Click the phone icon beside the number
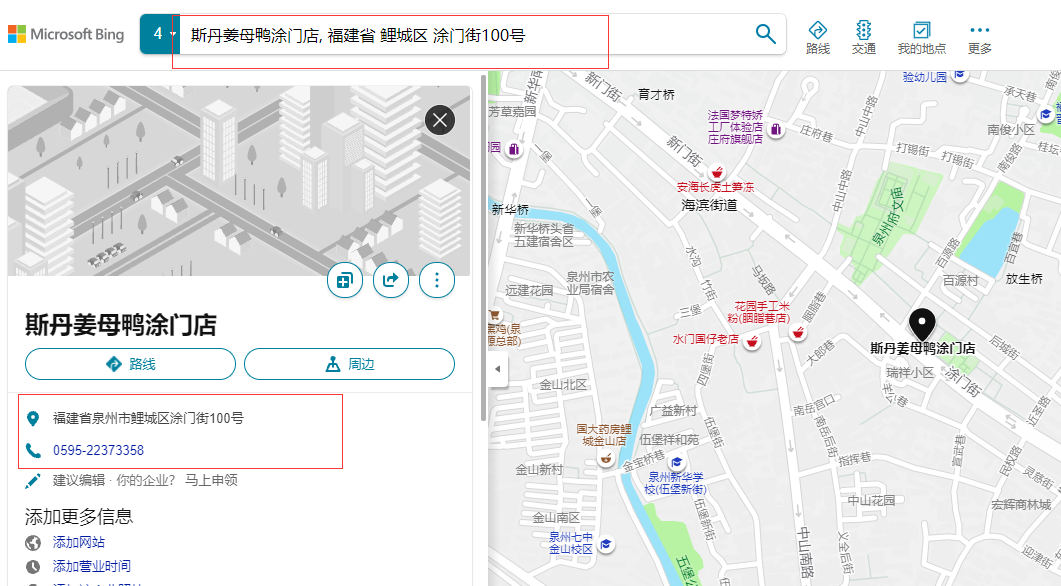 (x=32, y=450)
